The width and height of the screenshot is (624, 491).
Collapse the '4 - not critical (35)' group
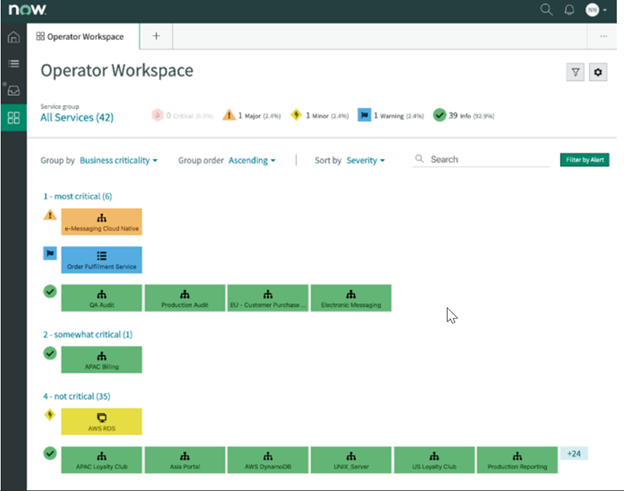(x=77, y=396)
